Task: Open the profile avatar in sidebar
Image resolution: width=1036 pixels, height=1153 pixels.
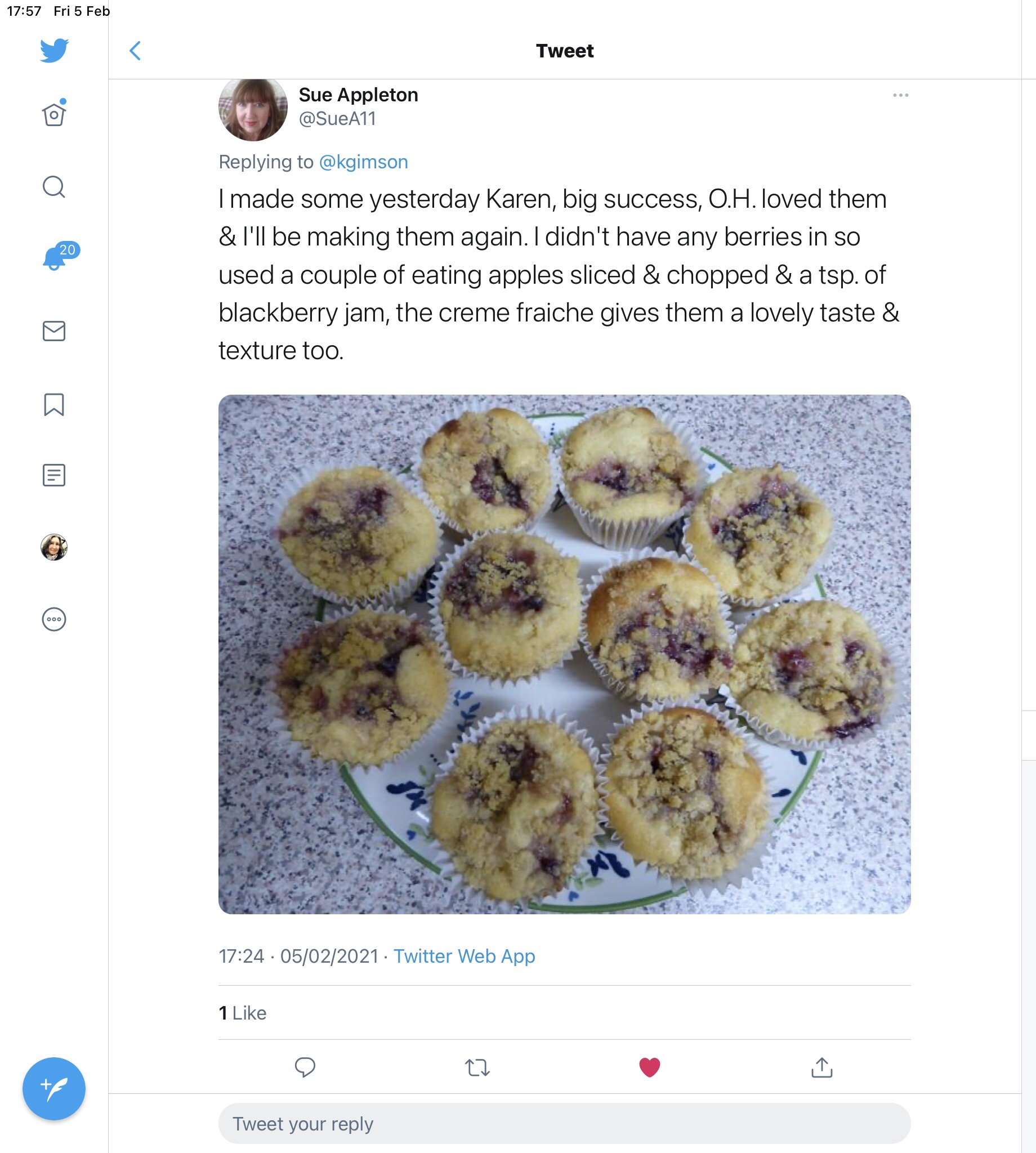Action: click(54, 547)
